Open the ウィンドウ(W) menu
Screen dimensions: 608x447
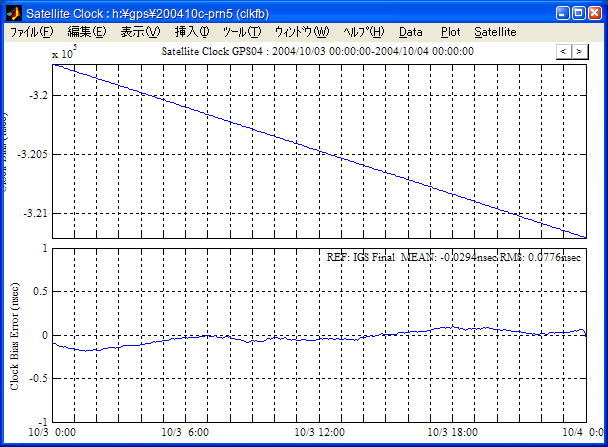pos(301,32)
